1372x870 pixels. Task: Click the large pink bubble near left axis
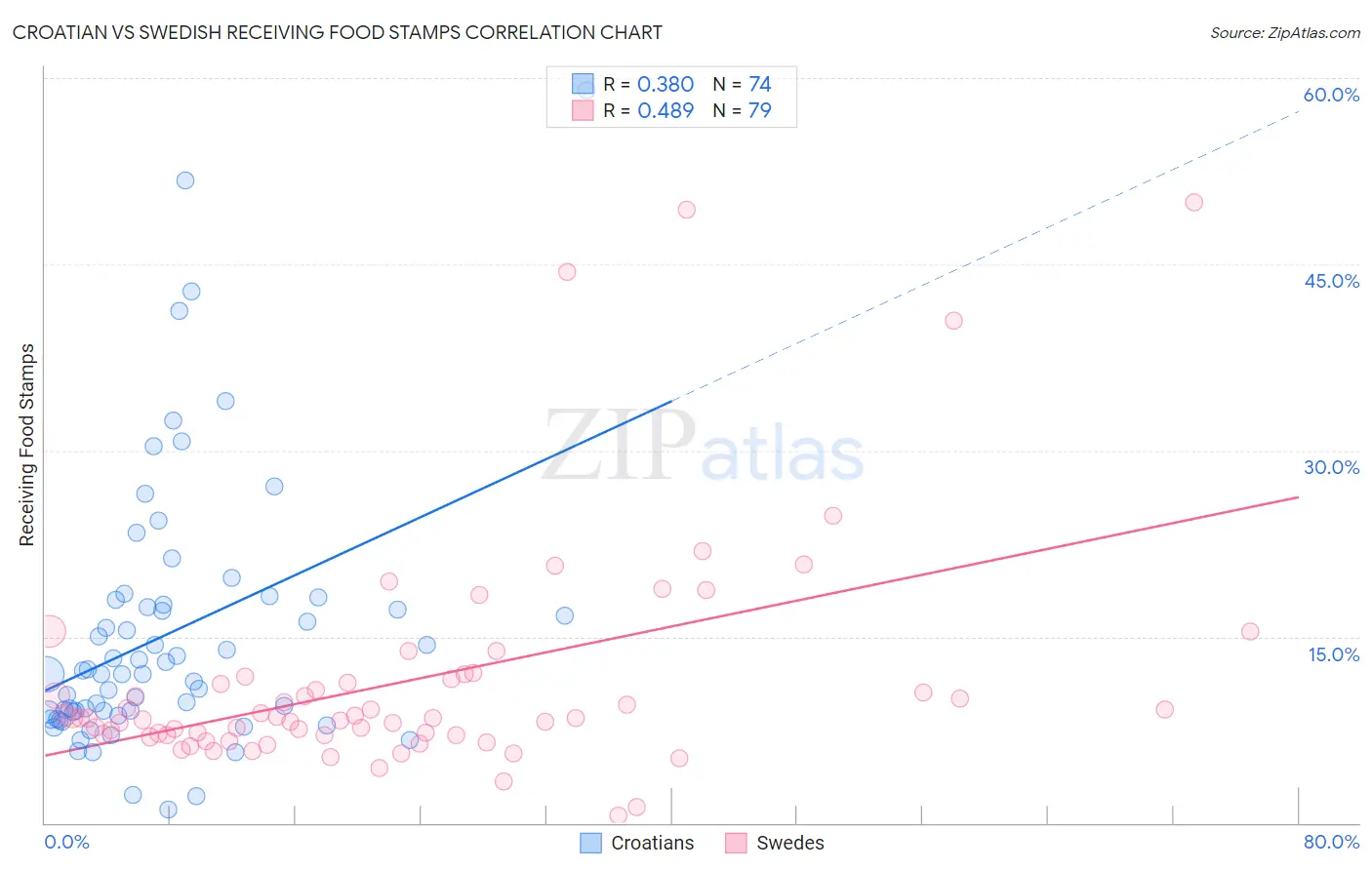pos(50,632)
